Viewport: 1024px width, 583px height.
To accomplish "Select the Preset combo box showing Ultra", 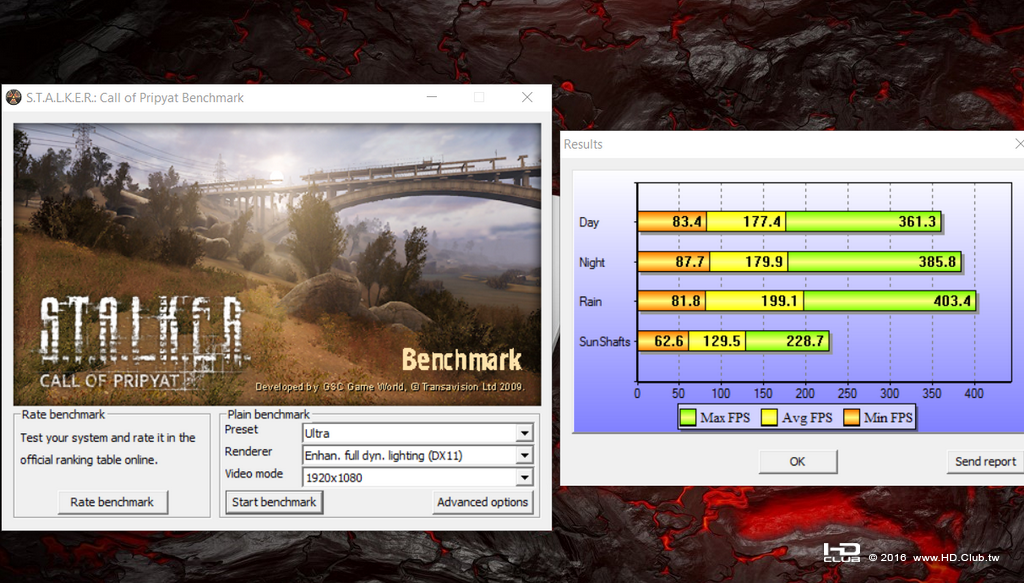I will pyautogui.click(x=417, y=433).
